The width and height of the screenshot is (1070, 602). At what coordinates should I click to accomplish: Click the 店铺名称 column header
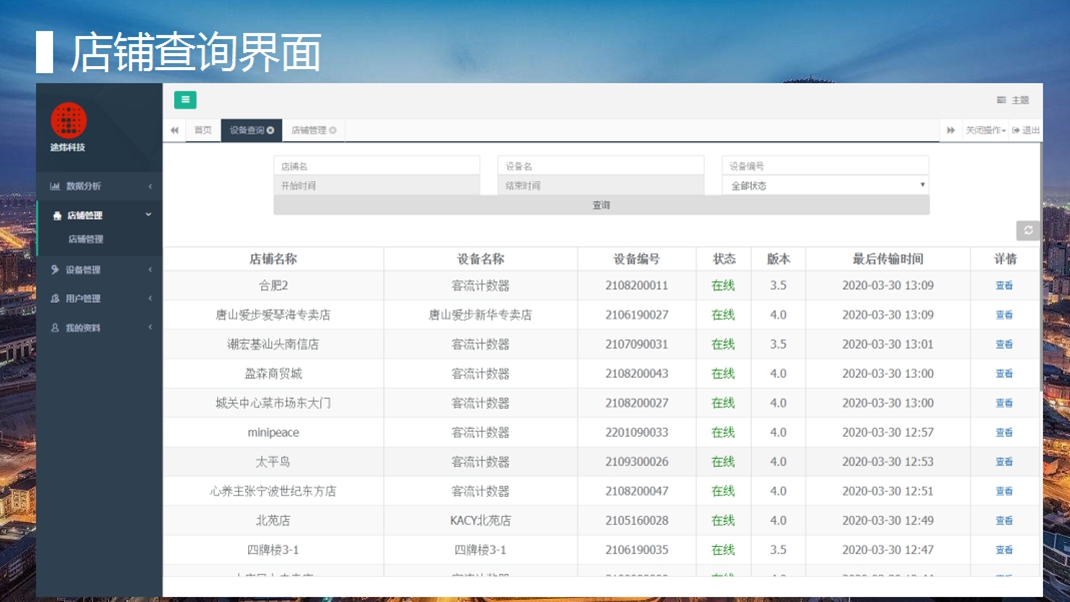(273, 259)
